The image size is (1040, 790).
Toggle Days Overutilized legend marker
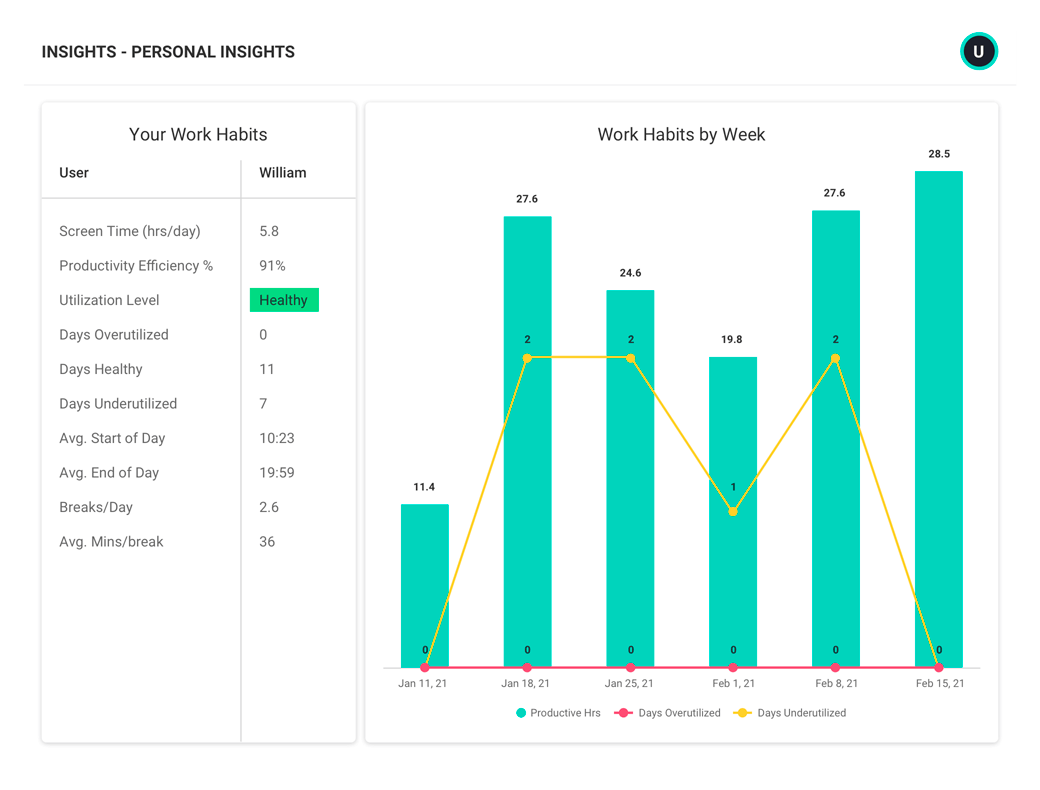[x=623, y=713]
